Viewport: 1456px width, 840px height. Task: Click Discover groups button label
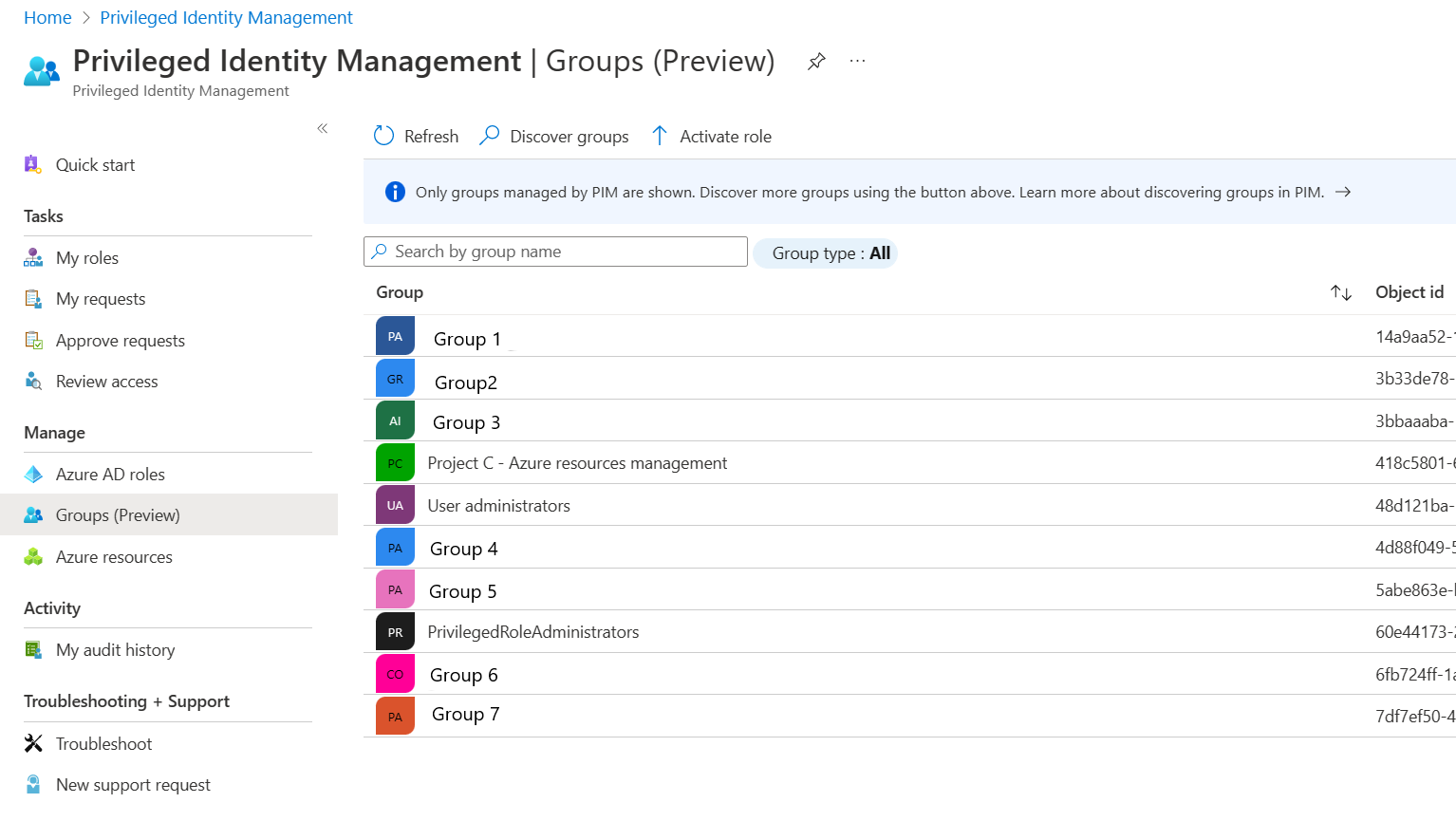(569, 137)
